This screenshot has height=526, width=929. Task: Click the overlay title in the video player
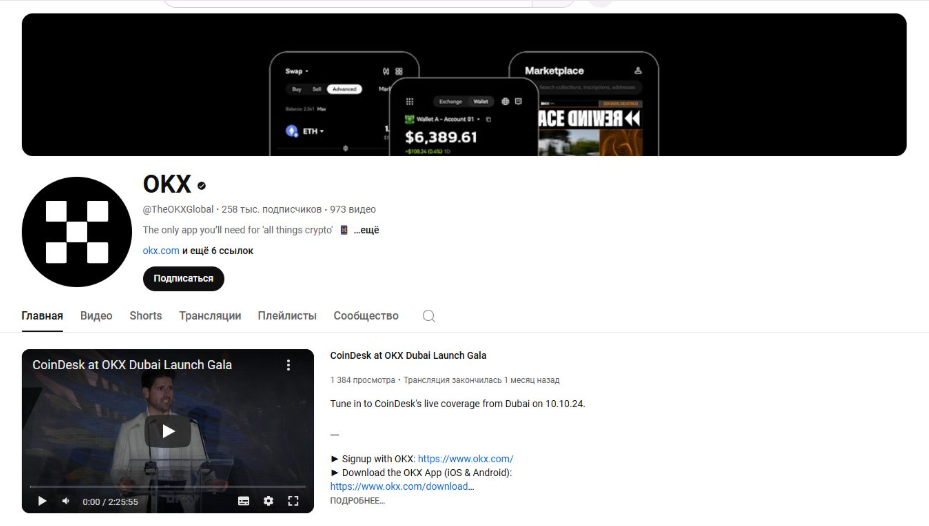coord(132,365)
